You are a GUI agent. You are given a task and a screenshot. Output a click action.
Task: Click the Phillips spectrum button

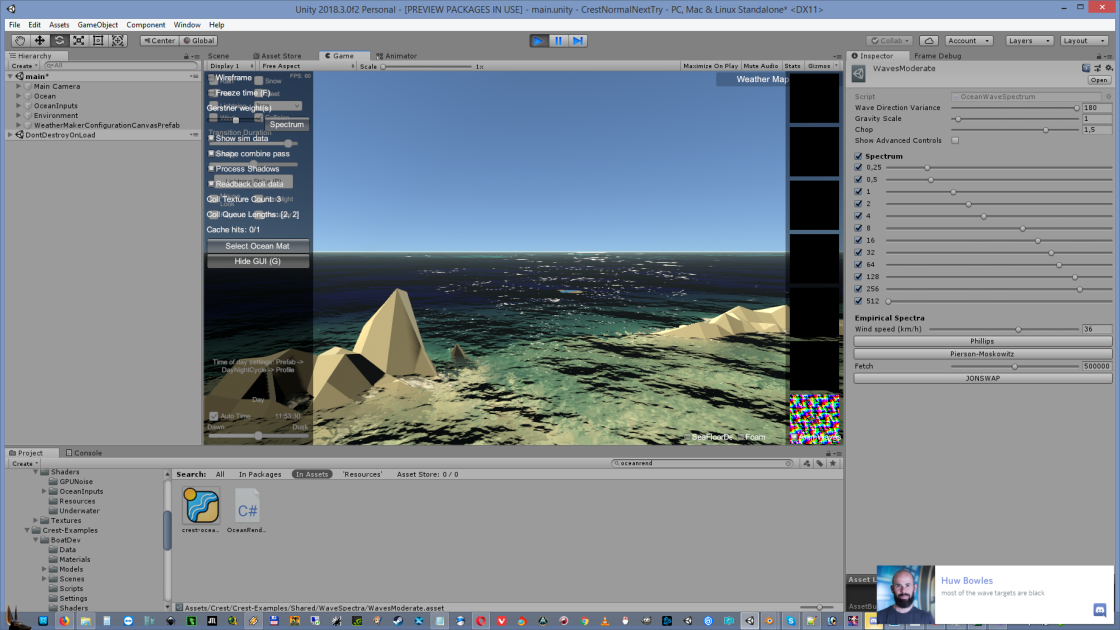coord(983,341)
